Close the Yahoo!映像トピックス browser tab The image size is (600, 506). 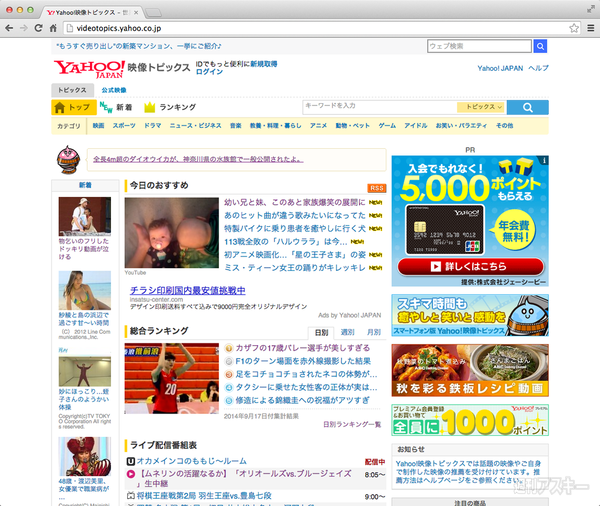[x=136, y=12]
